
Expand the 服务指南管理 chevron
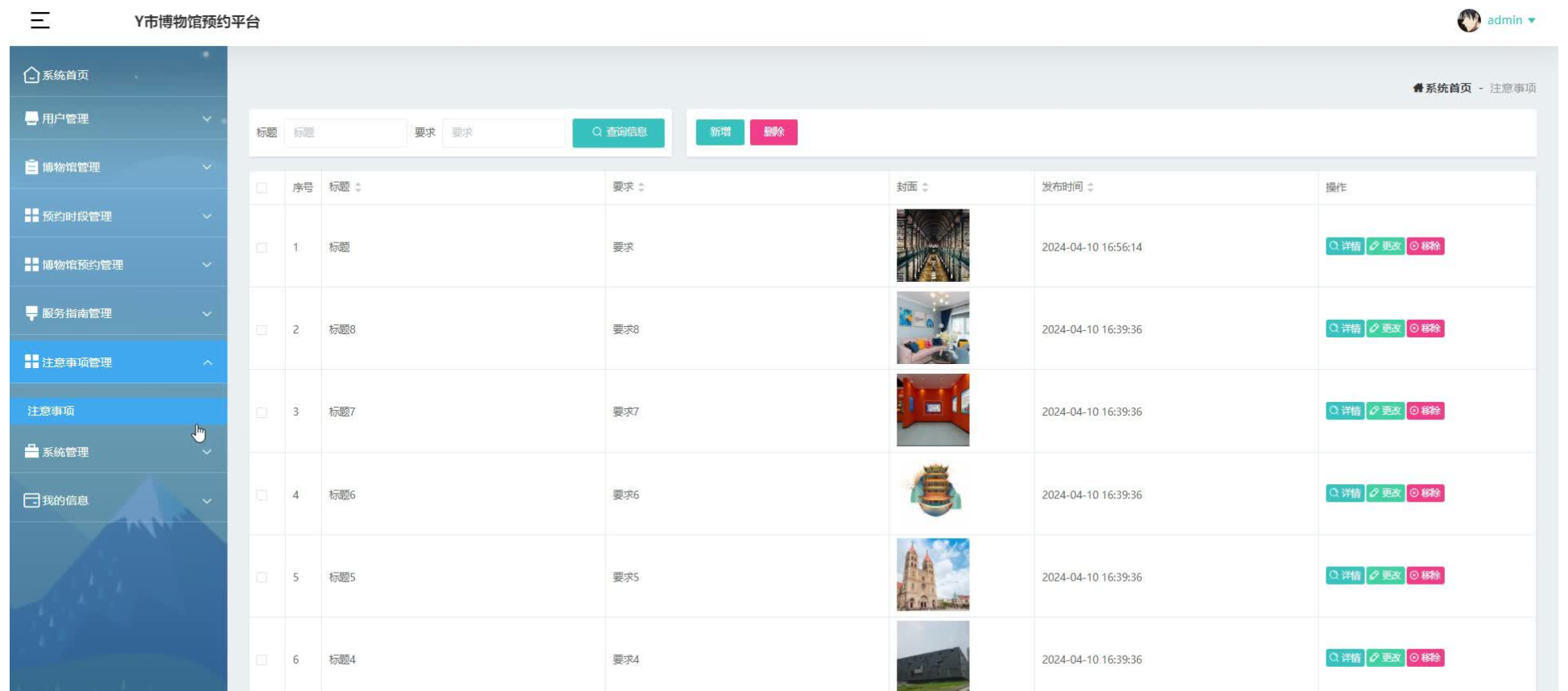pyautogui.click(x=207, y=313)
